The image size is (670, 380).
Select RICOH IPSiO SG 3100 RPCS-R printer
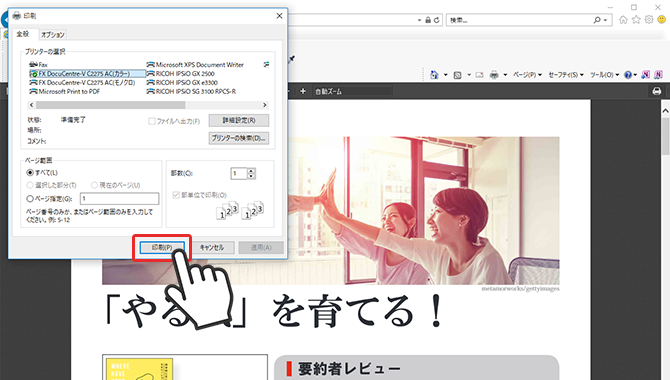(191, 91)
